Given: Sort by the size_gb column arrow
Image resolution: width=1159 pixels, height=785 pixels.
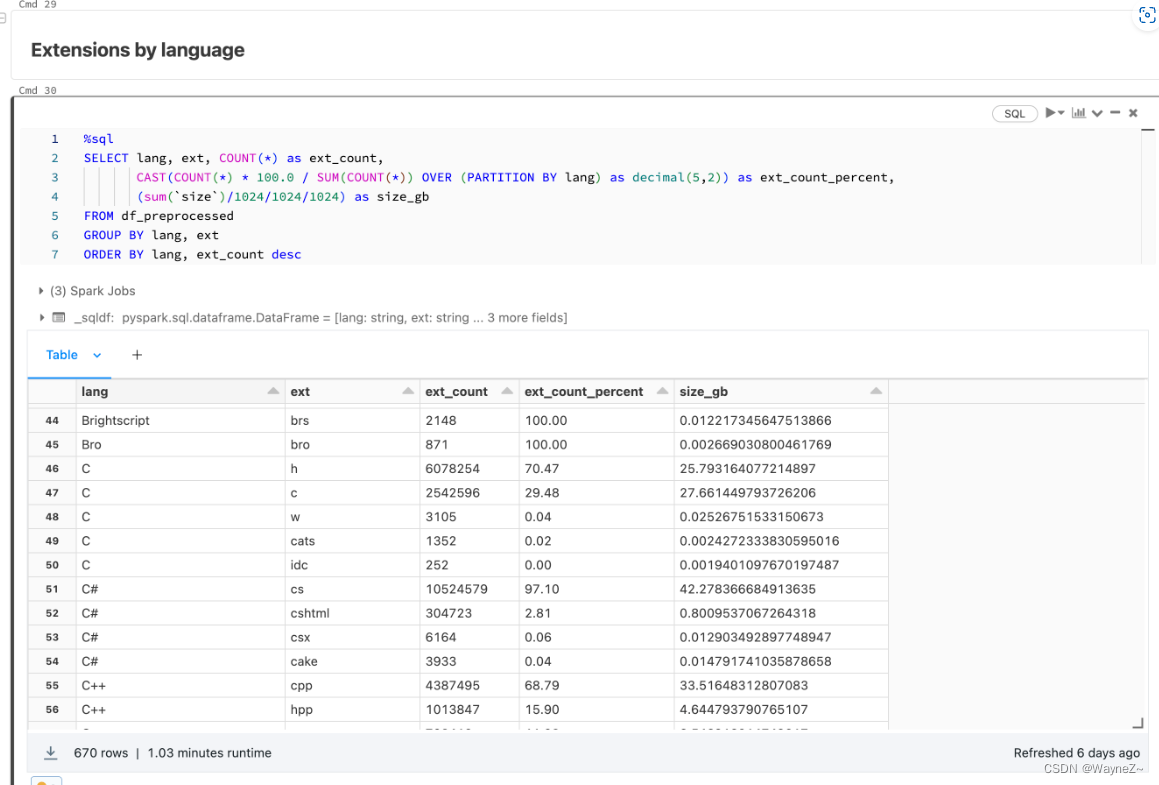Looking at the screenshot, I should tap(876, 391).
